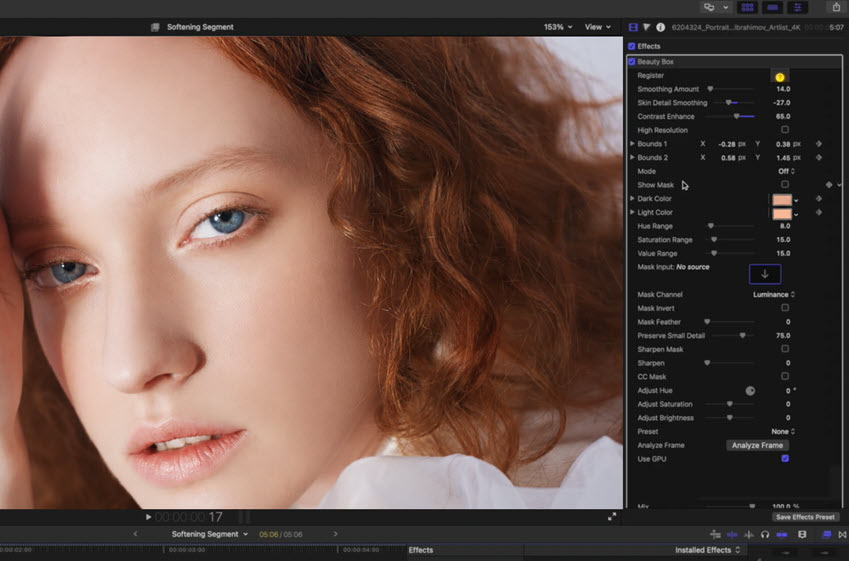The width and height of the screenshot is (849, 561).
Task: Click the Skin Detail Smoothing value -27.0
Action: pyautogui.click(x=782, y=103)
